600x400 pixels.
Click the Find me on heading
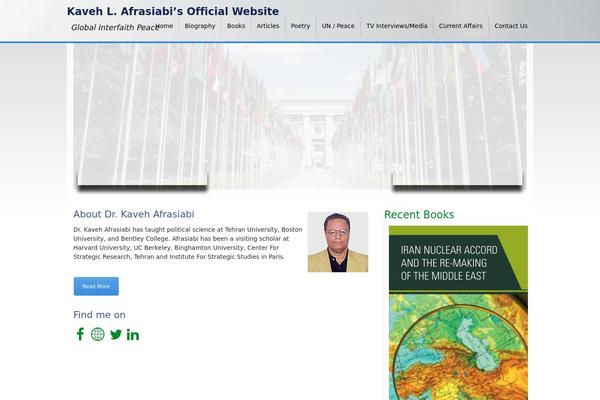pos(99,315)
